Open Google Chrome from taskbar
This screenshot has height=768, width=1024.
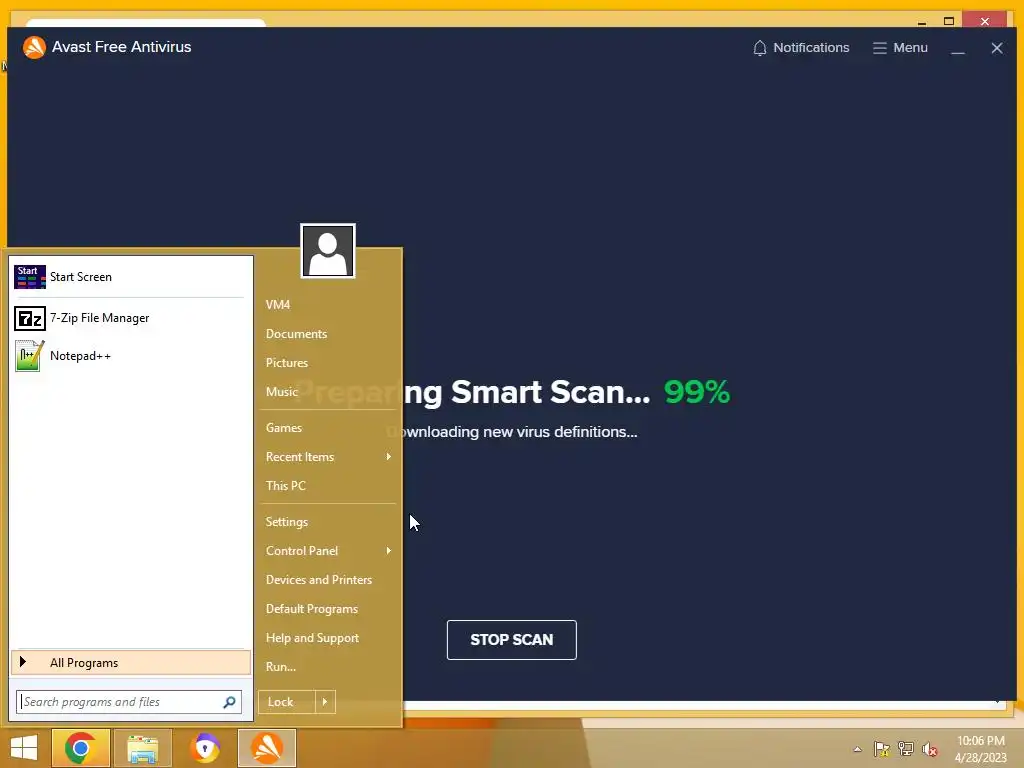pos(80,748)
